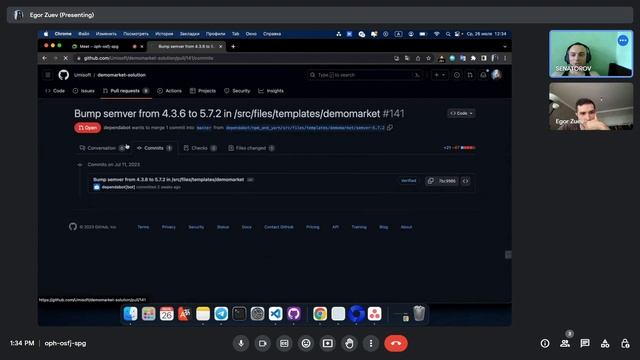
Task: Click the Verified commit badge
Action: pyautogui.click(x=409, y=180)
